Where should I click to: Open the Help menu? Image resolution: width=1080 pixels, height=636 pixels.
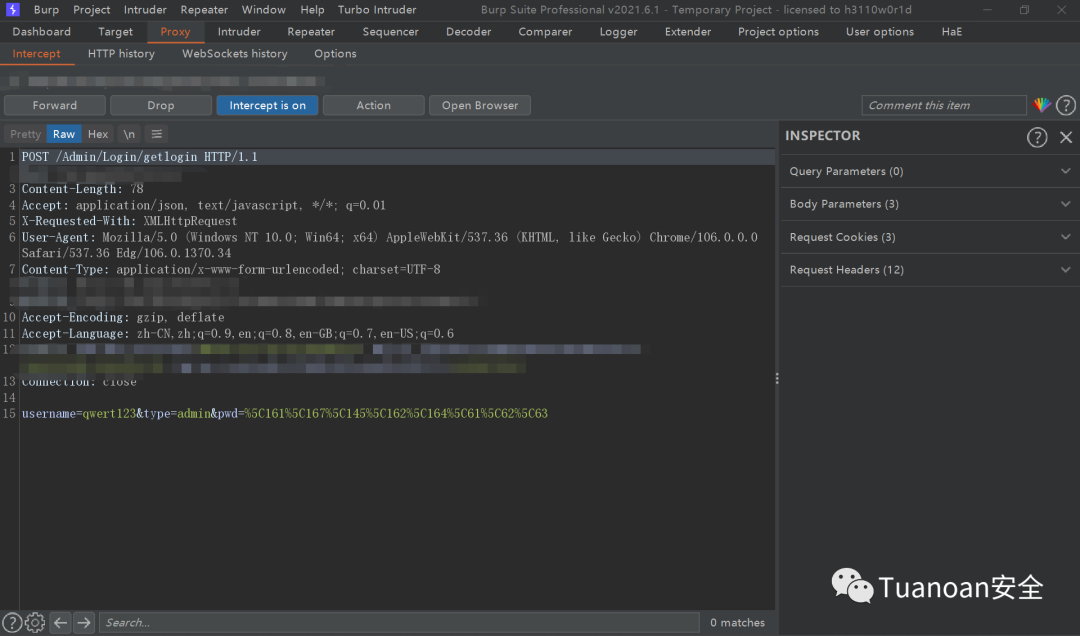coord(312,10)
